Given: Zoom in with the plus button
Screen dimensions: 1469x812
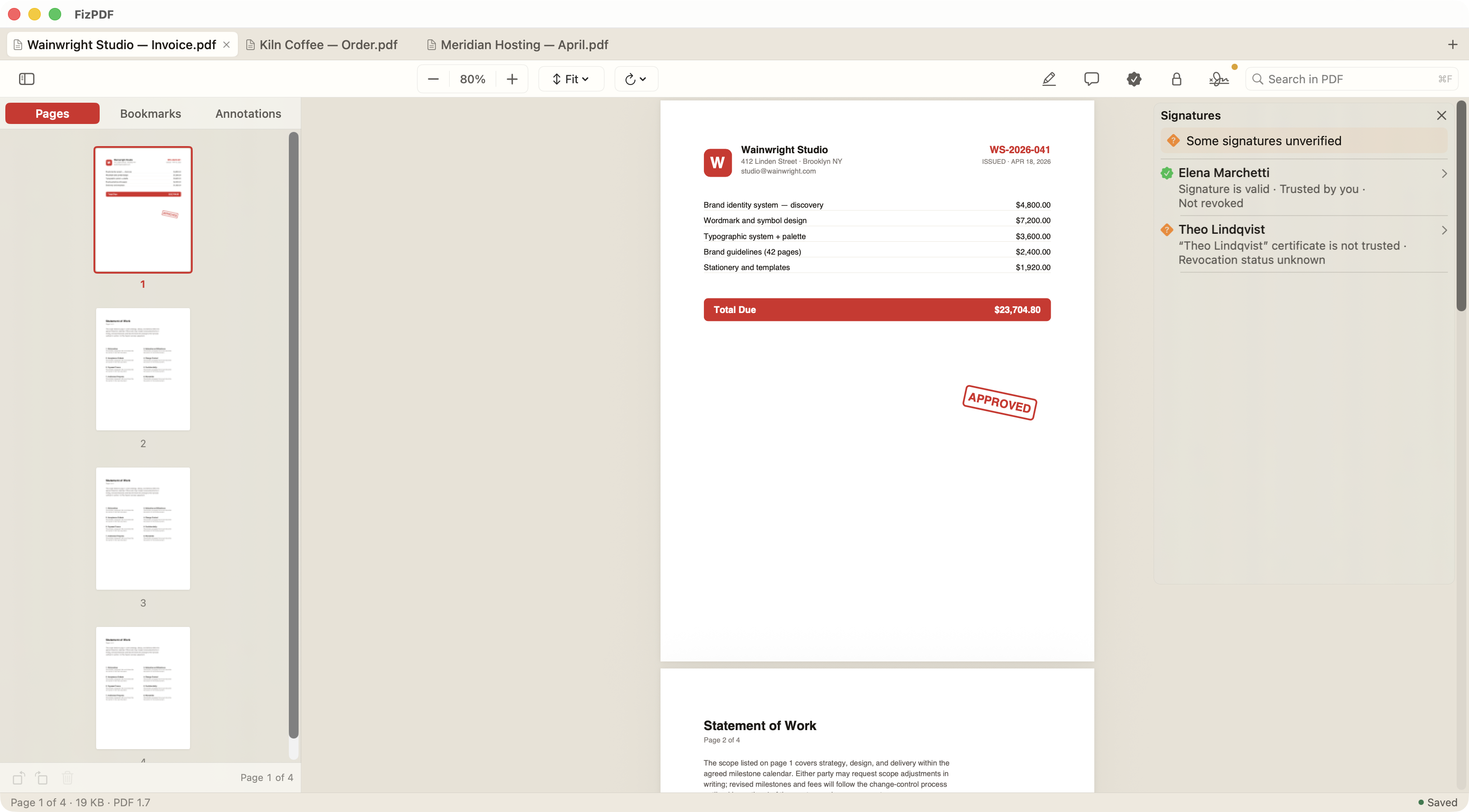Looking at the screenshot, I should point(512,79).
